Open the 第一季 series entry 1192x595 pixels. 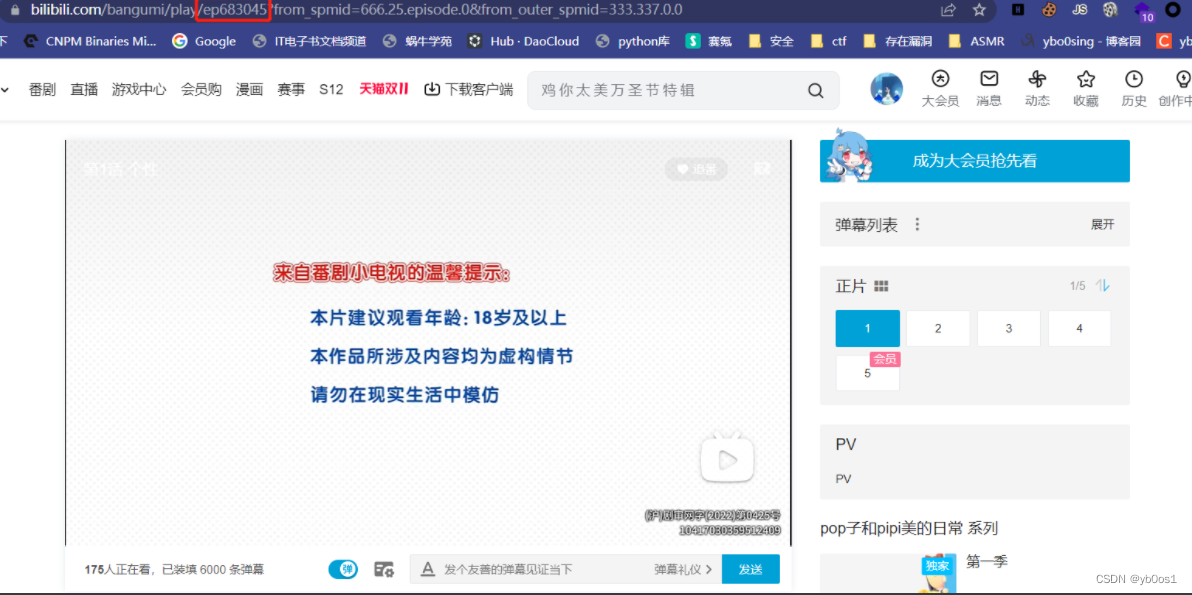[x=986, y=562]
